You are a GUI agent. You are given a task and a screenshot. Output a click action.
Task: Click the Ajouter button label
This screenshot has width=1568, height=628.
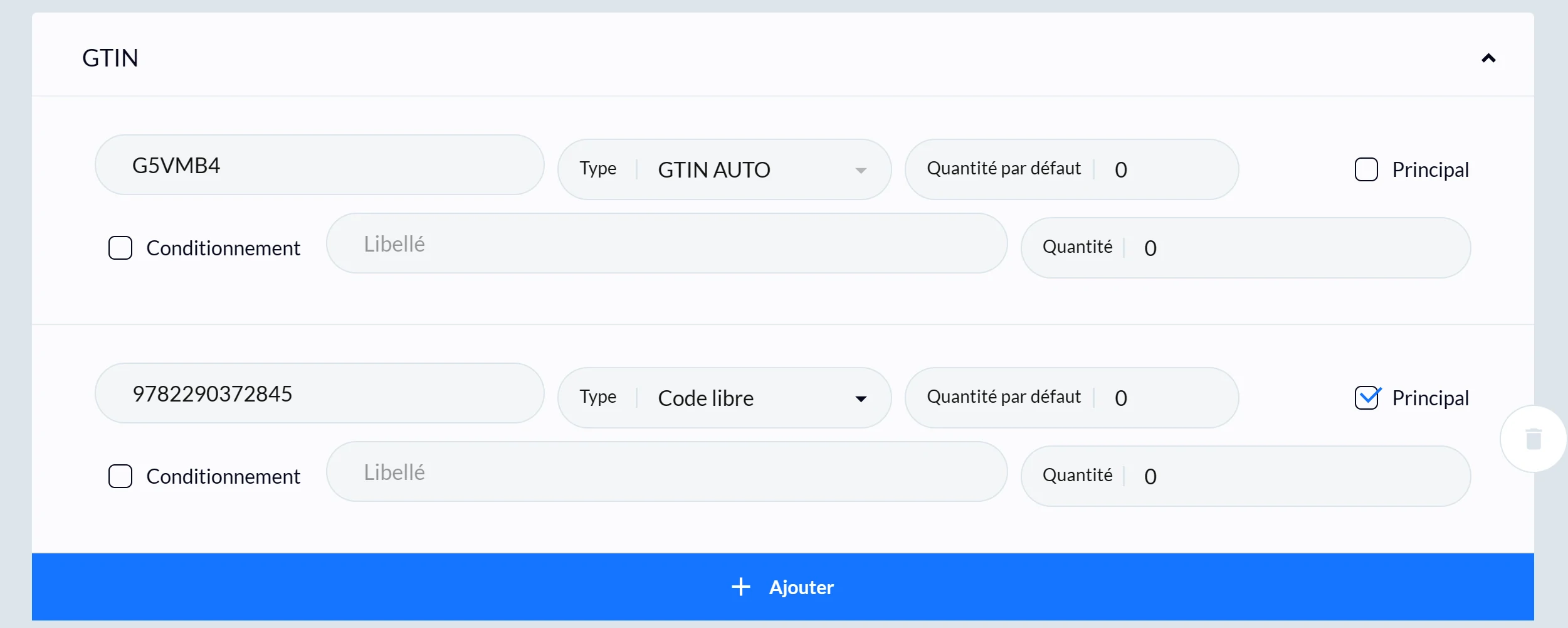[801, 587]
